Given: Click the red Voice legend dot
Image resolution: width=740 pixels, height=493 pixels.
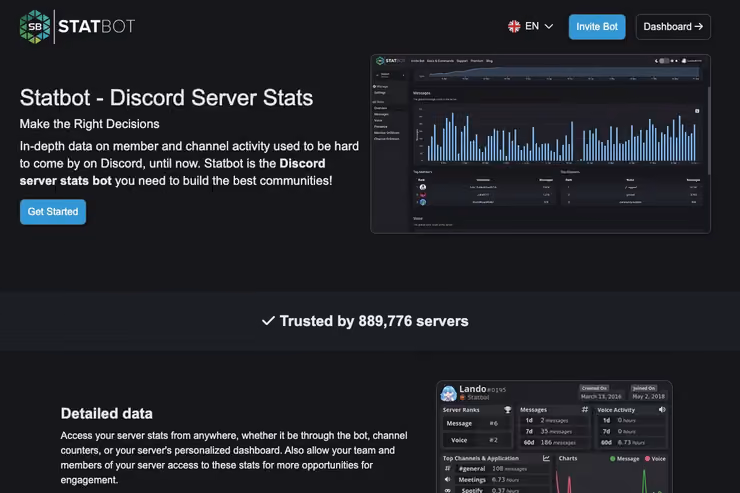Looking at the screenshot, I should 648,459.
